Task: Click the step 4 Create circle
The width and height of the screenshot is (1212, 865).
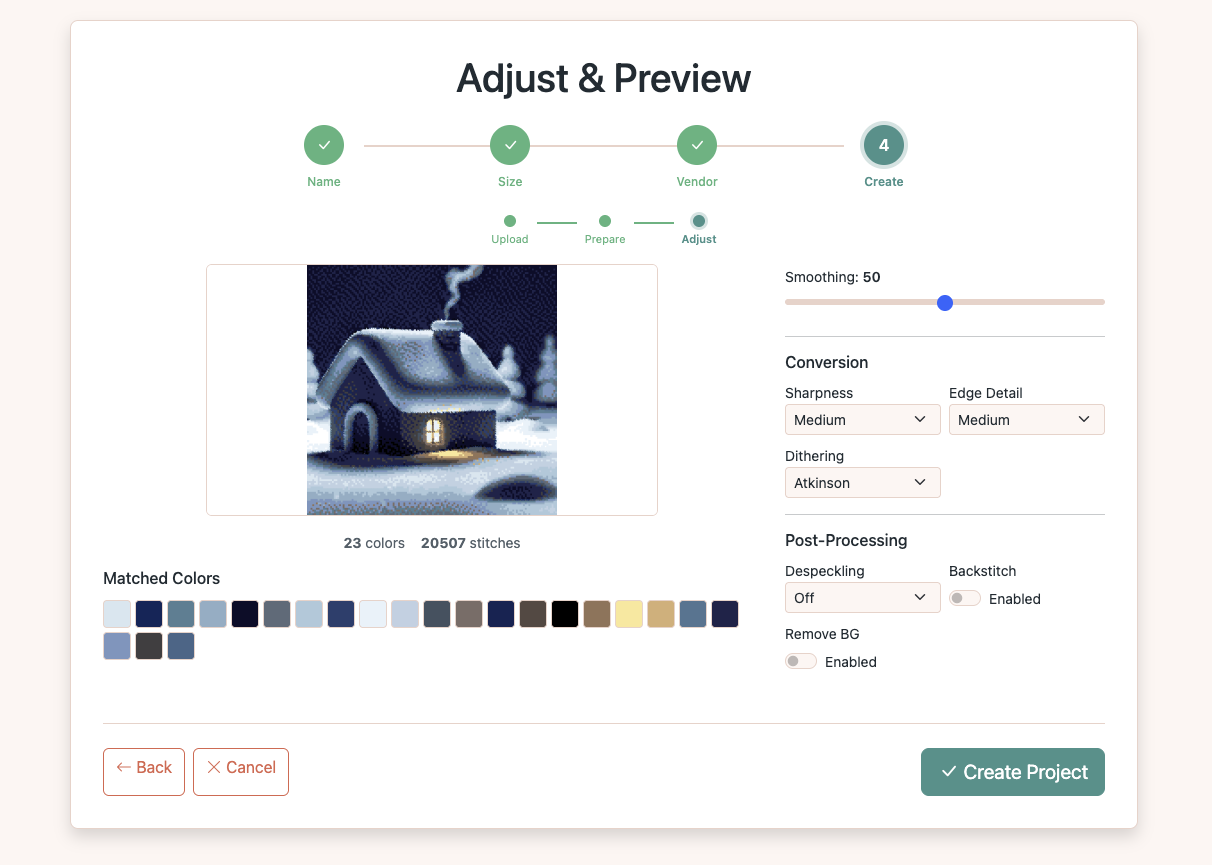Action: point(884,145)
